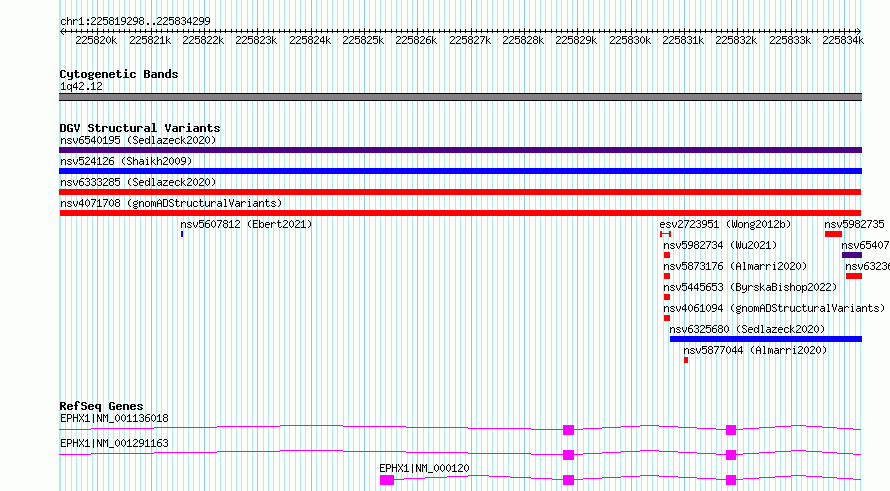
Task: Select the esv2723951 (Wong2012b) red glyph
Action: (665, 234)
